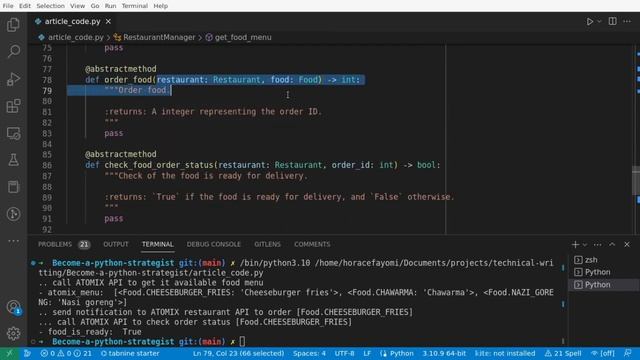Open Remote Explorer in activity bar
The height and width of the screenshot is (360, 640).
13,133
